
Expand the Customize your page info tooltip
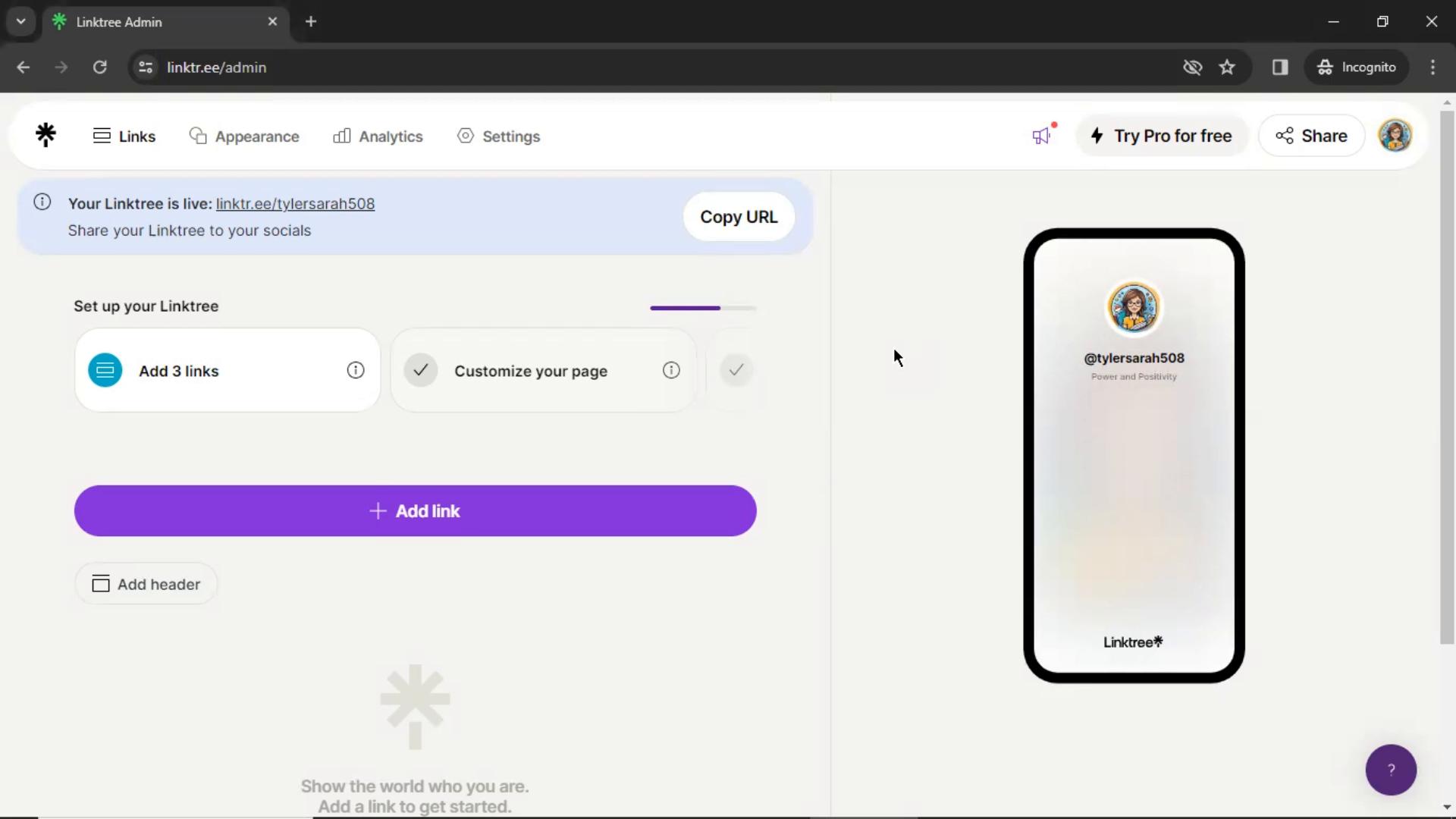point(670,370)
